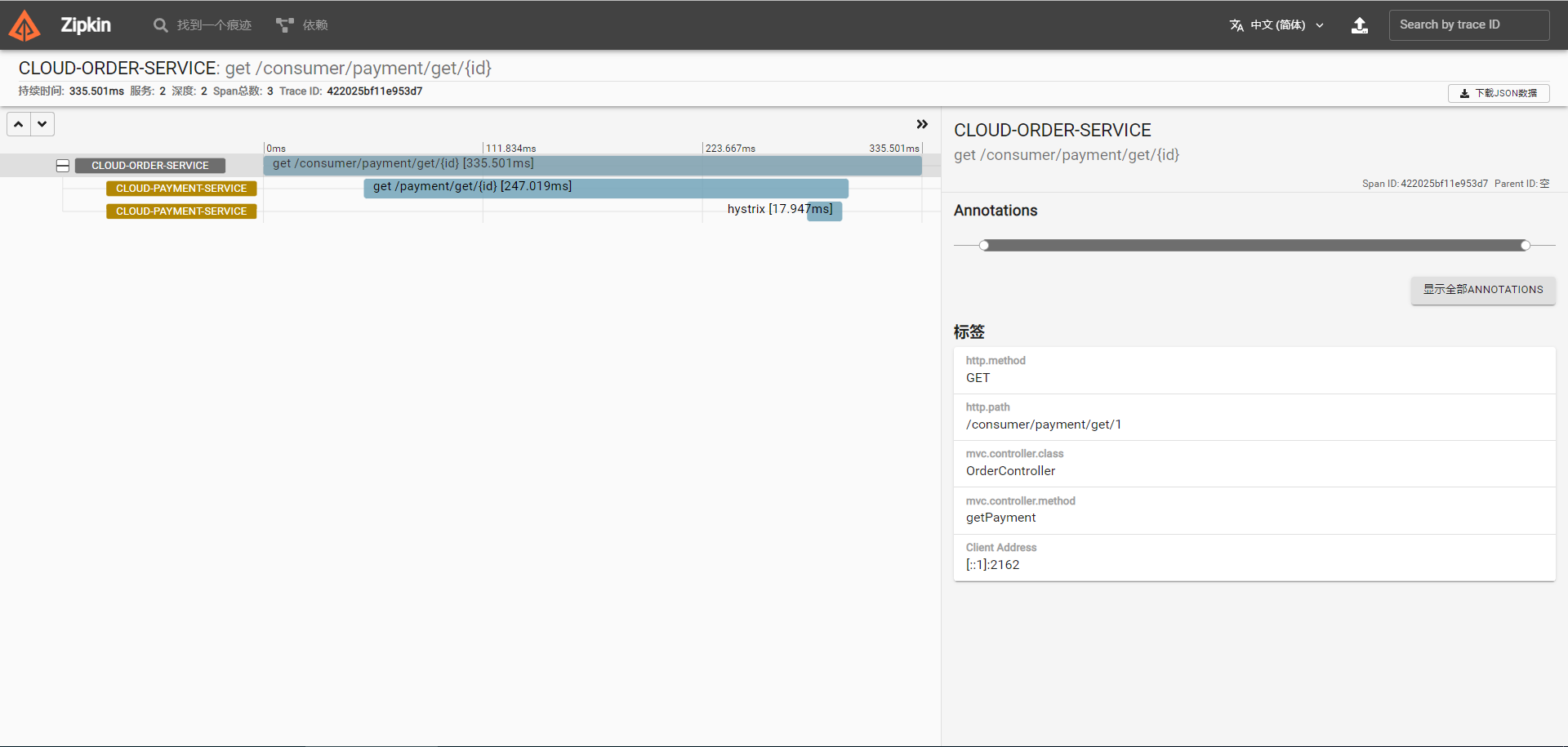Collapse the CLOUD-ORDER-SERVICE span tree
The width and height of the screenshot is (1568, 747).
[x=63, y=166]
